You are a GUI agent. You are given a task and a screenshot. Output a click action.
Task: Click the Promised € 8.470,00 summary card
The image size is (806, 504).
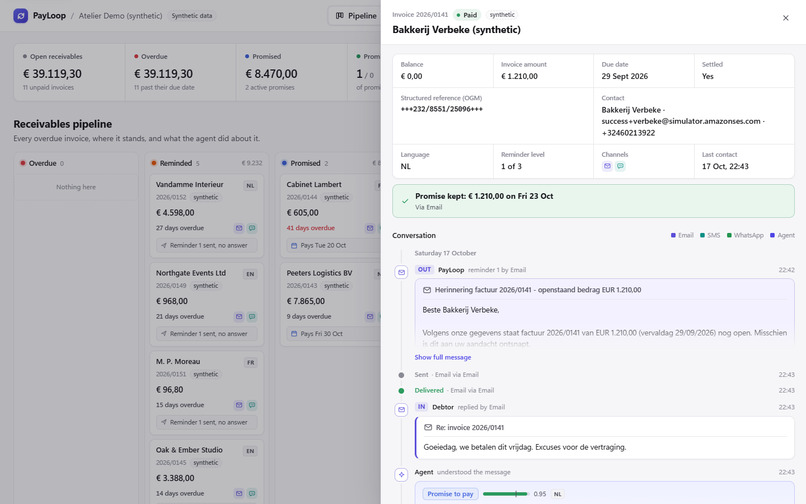click(291, 72)
